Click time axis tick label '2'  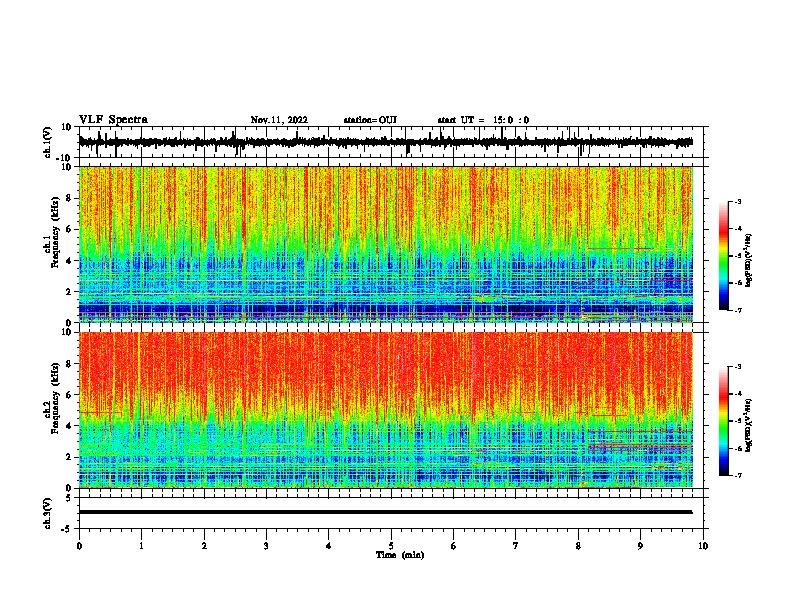click(x=204, y=546)
